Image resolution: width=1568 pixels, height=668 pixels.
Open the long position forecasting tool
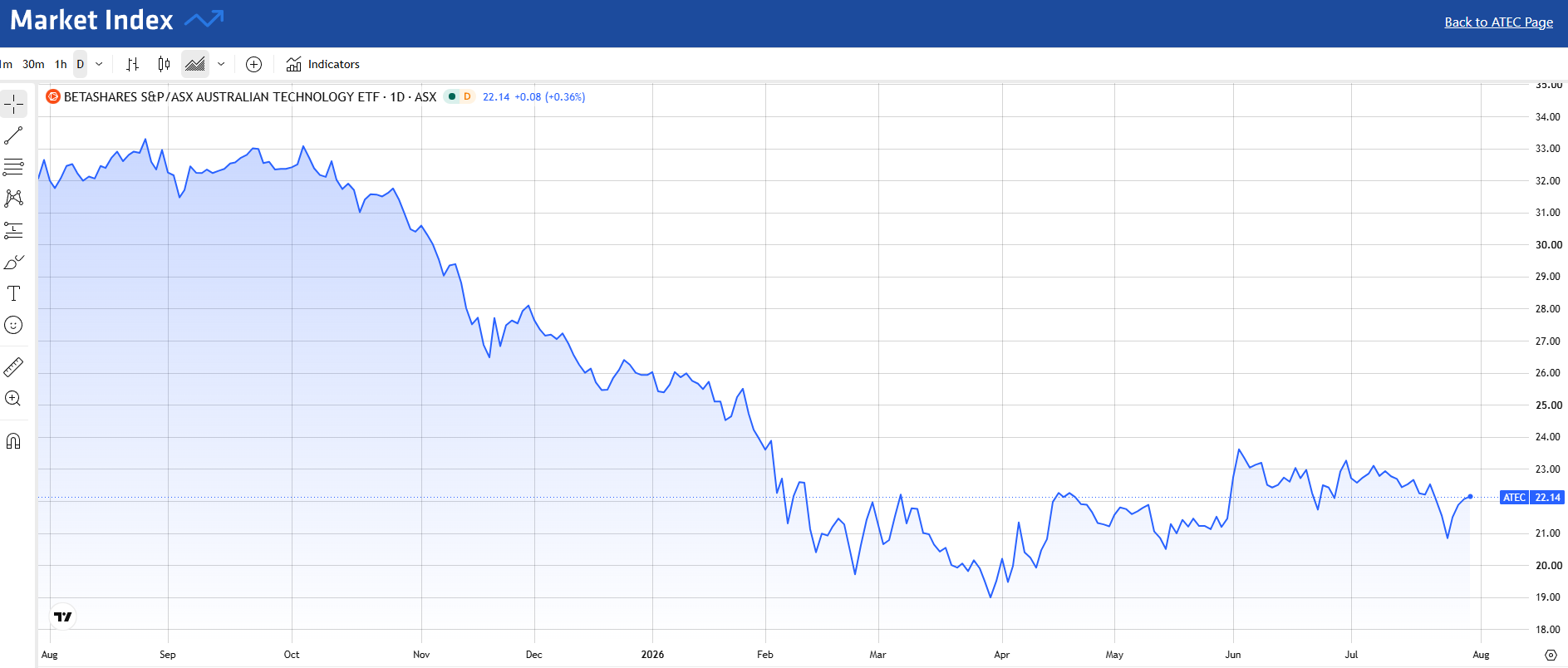(x=14, y=230)
